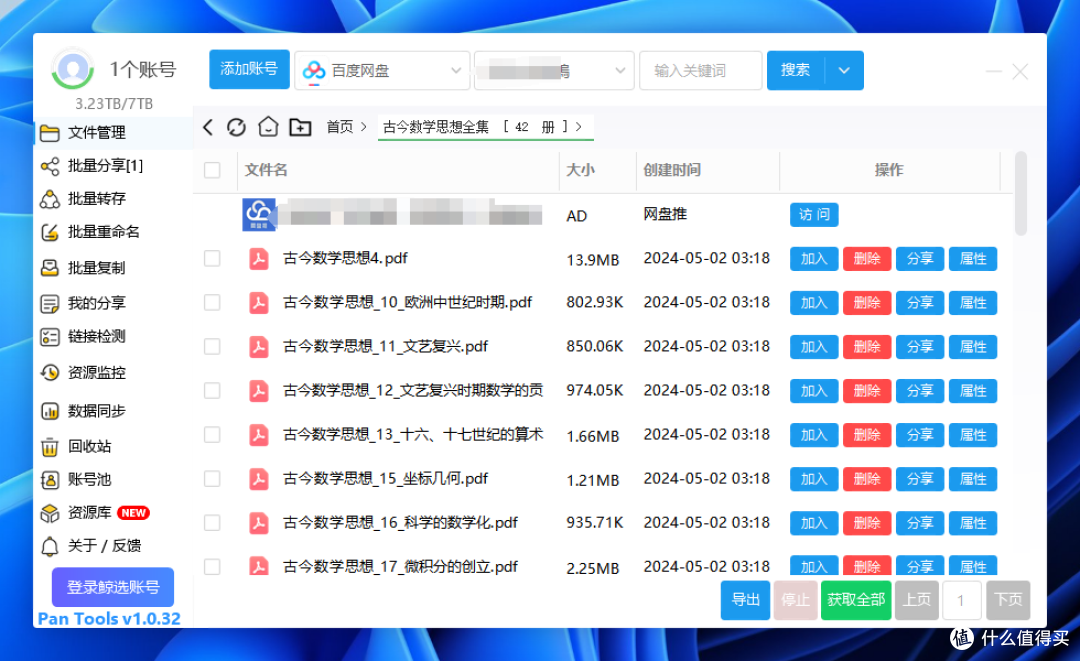Create a new folder icon
The width and height of the screenshot is (1080, 661).
[300, 127]
